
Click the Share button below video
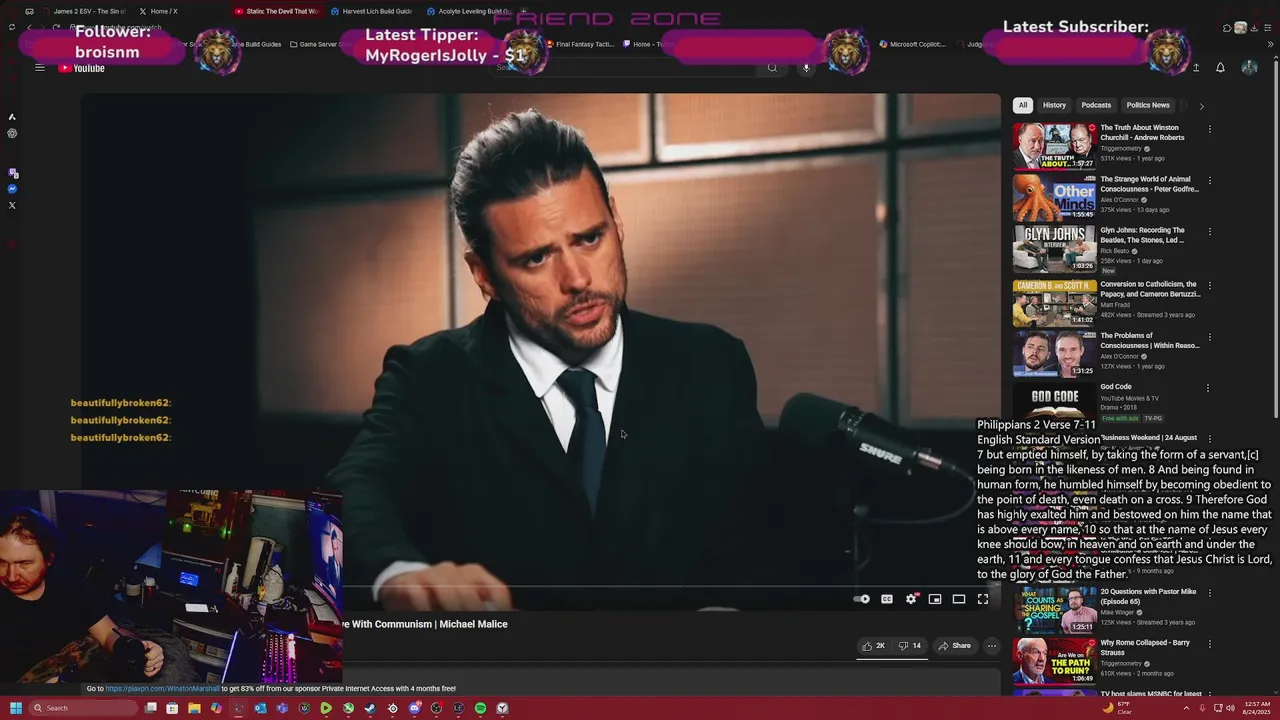pos(955,646)
